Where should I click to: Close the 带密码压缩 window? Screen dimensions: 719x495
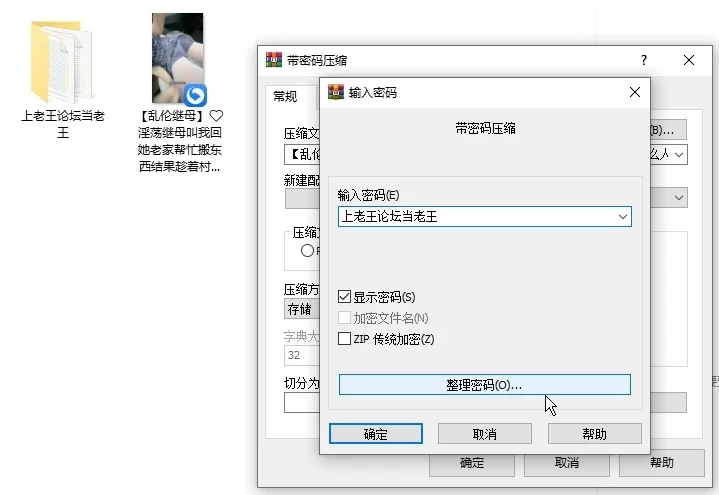click(x=689, y=60)
